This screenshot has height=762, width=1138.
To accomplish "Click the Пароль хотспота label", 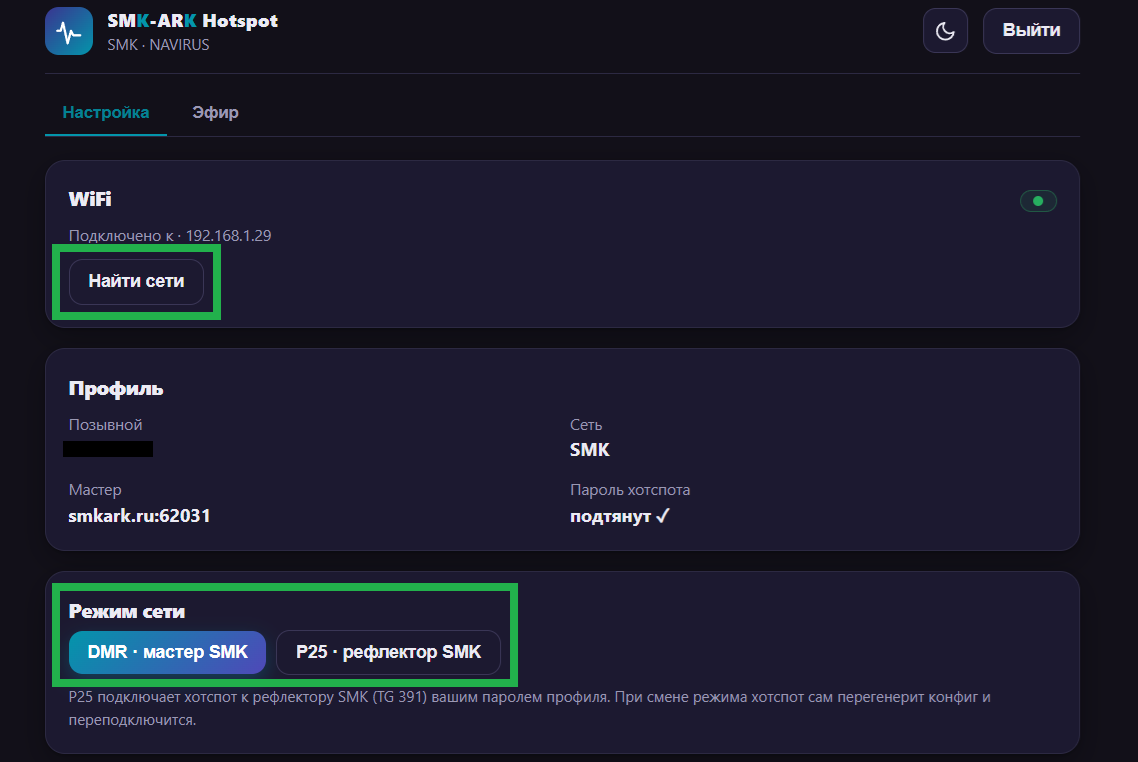I will (630, 490).
